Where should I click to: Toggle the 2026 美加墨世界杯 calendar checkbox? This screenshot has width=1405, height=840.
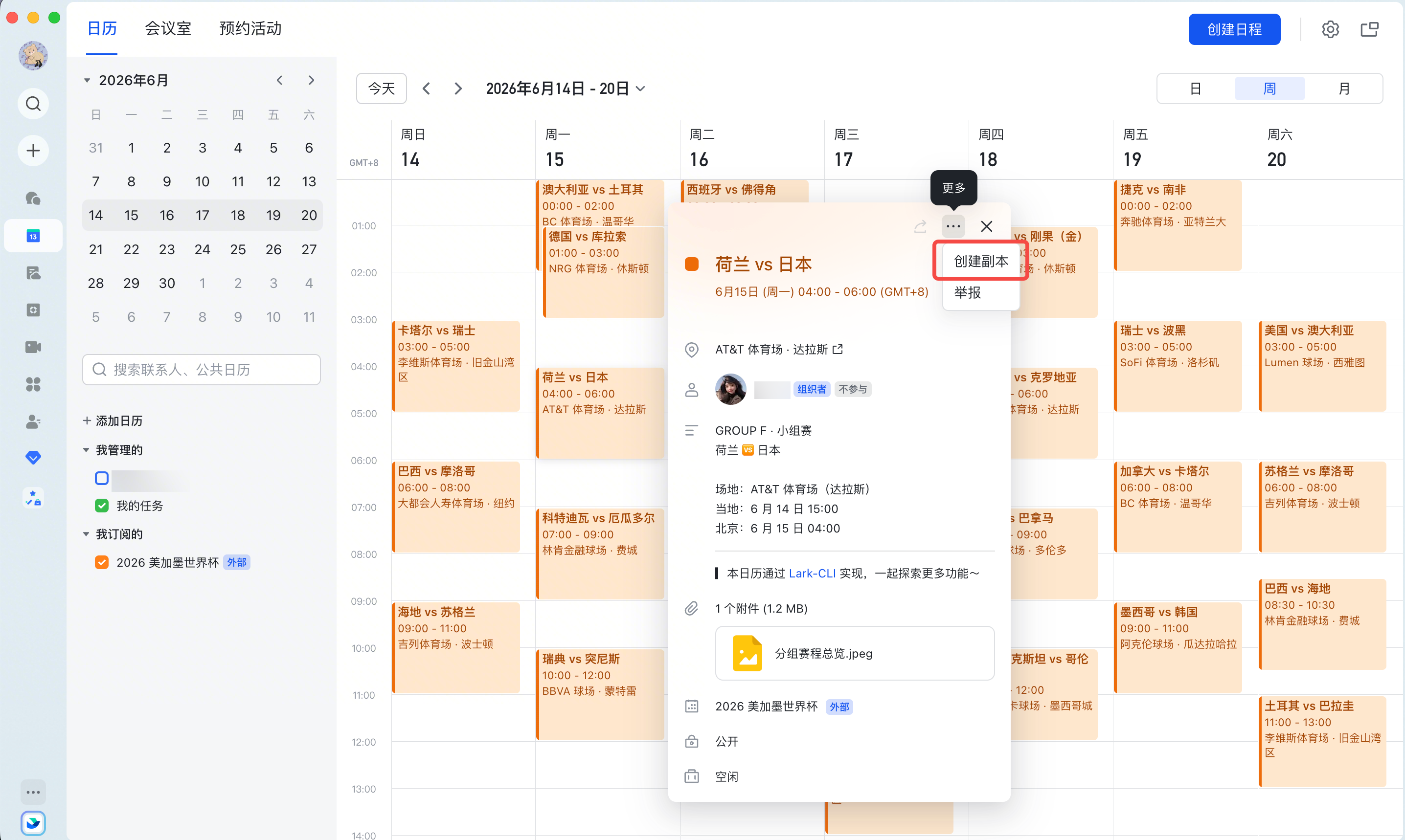point(102,562)
